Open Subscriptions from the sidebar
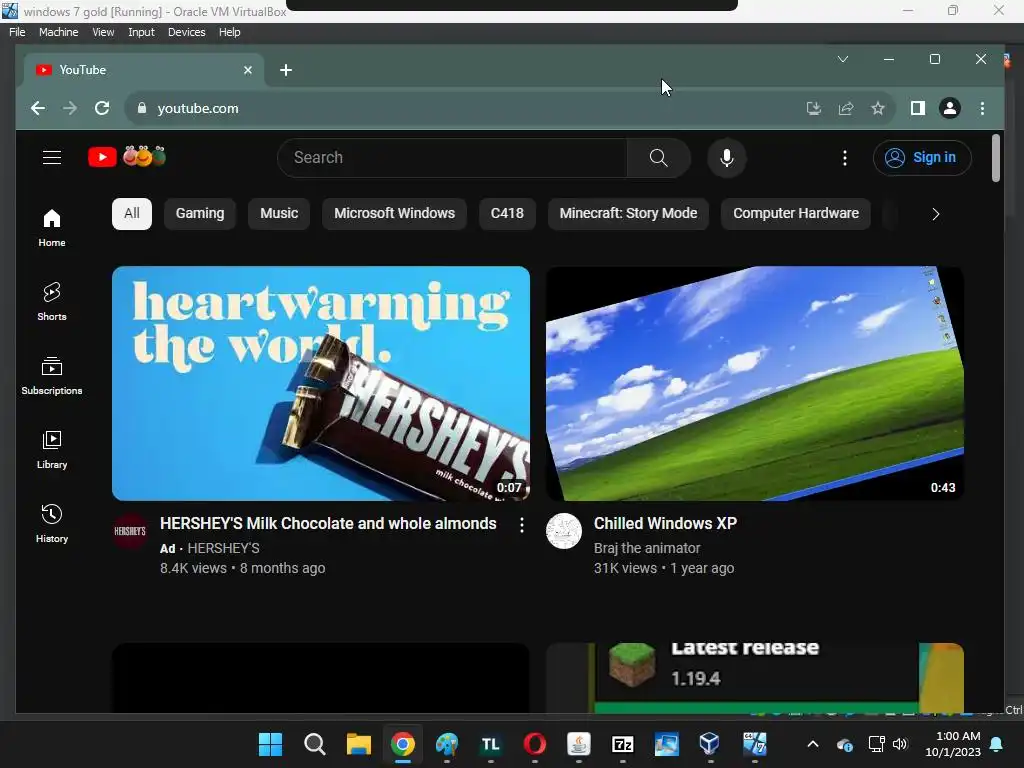The height and width of the screenshot is (768, 1024). click(52, 376)
